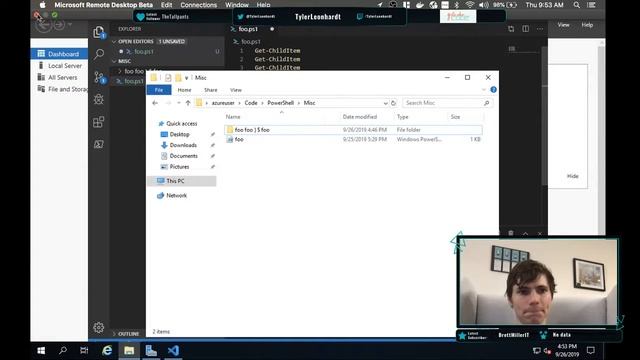Select Network in navigation pane

(x=176, y=196)
